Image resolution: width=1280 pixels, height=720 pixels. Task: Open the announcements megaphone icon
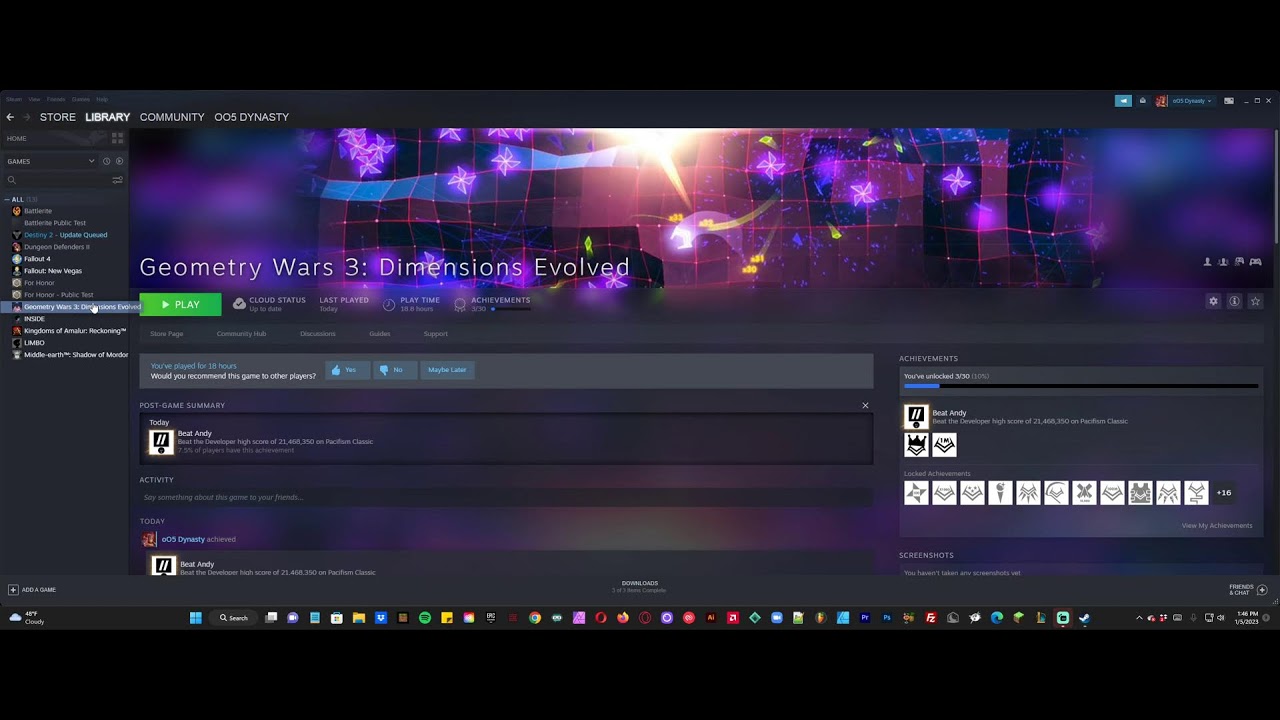pyautogui.click(x=1123, y=101)
